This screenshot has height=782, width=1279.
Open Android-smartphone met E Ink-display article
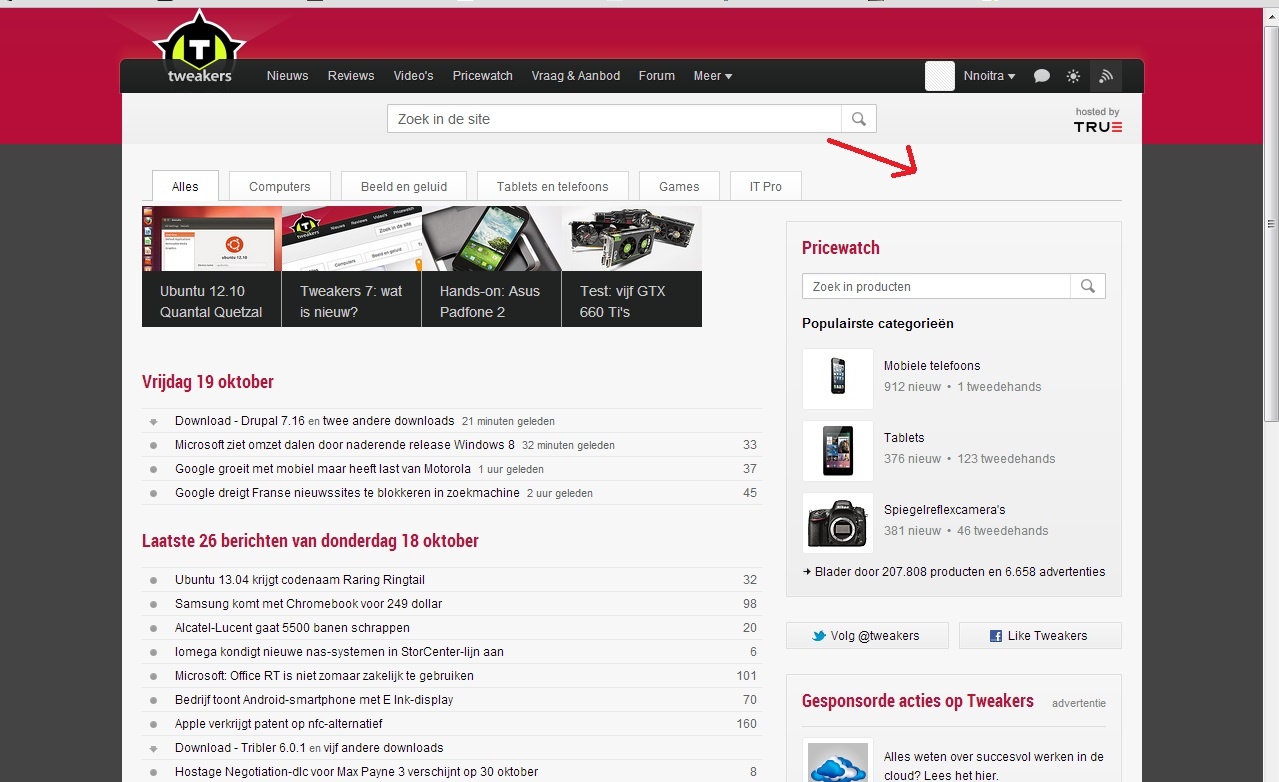[x=314, y=700]
